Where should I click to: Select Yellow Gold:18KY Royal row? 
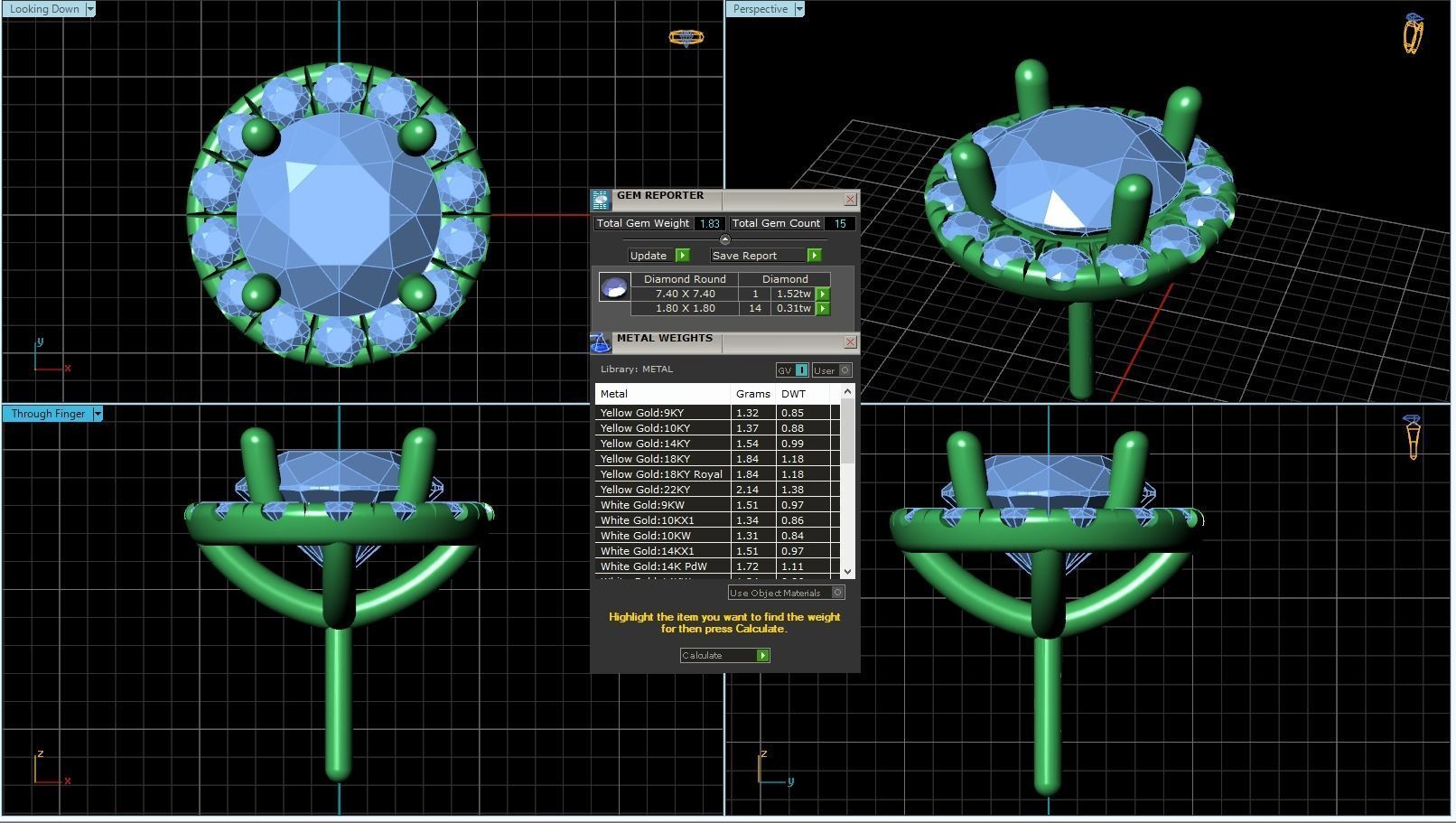point(717,474)
